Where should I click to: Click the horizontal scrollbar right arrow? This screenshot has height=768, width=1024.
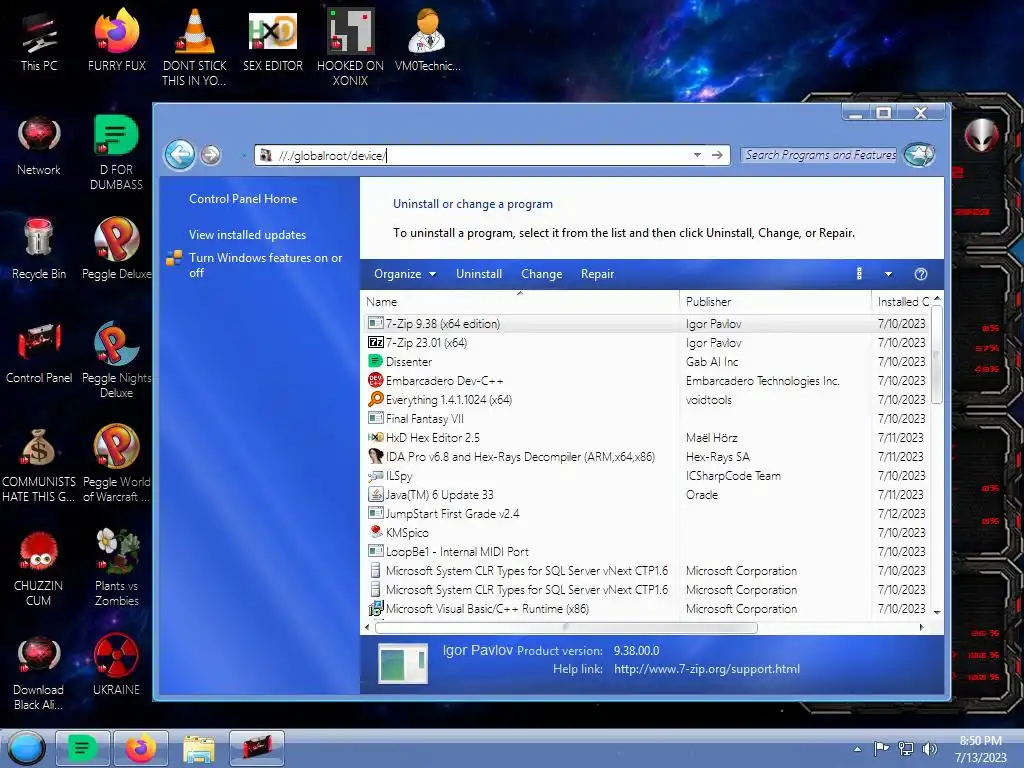point(921,628)
